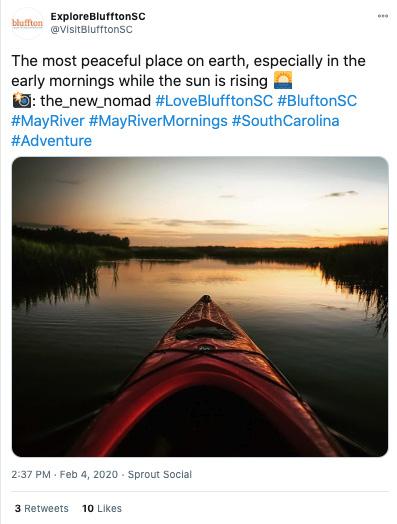Viewport: 397px width, 524px height.
Task: Click the Feb 4, 2020 date
Action: tap(89, 475)
